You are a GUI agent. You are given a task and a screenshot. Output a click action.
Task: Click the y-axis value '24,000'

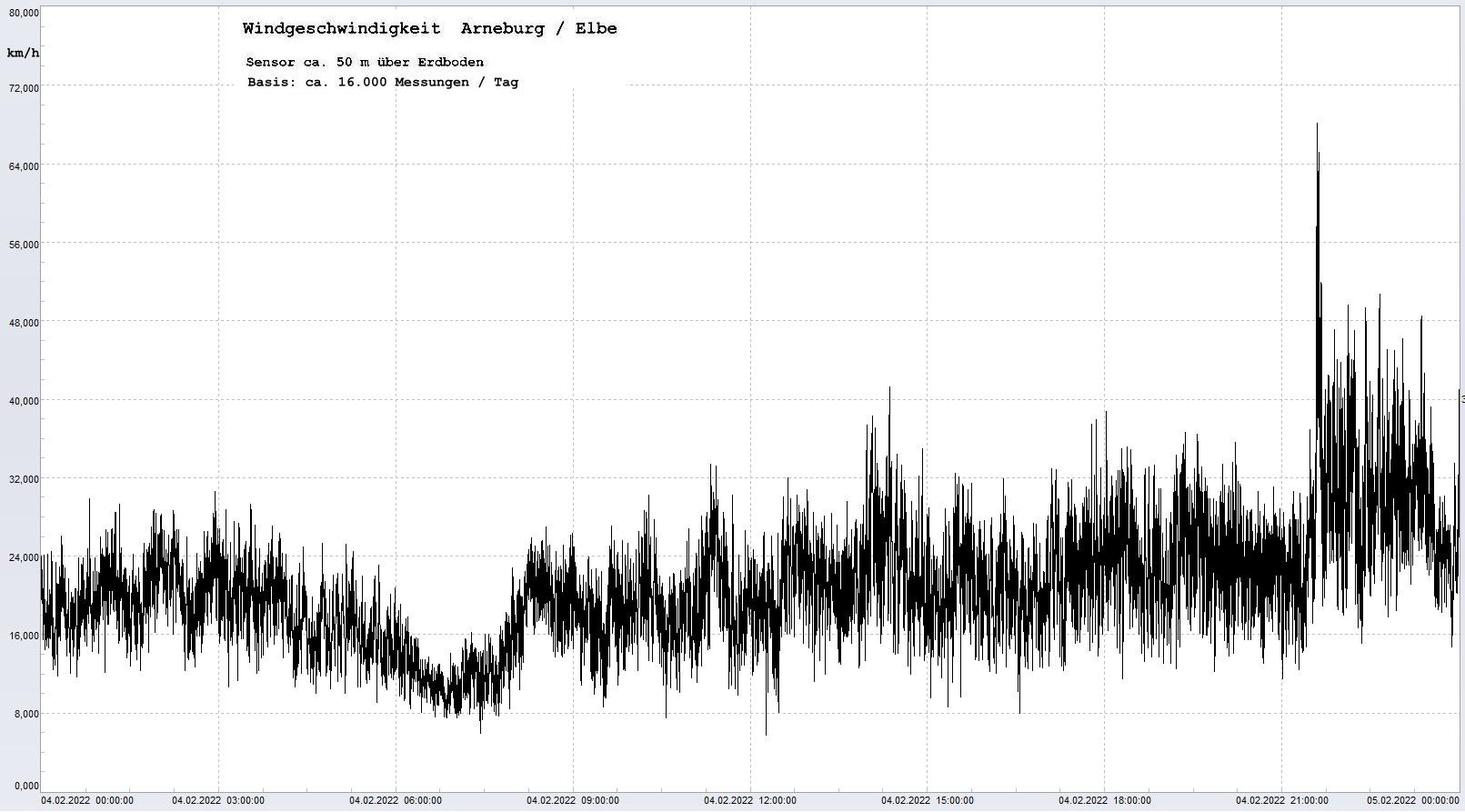[x=24, y=556]
